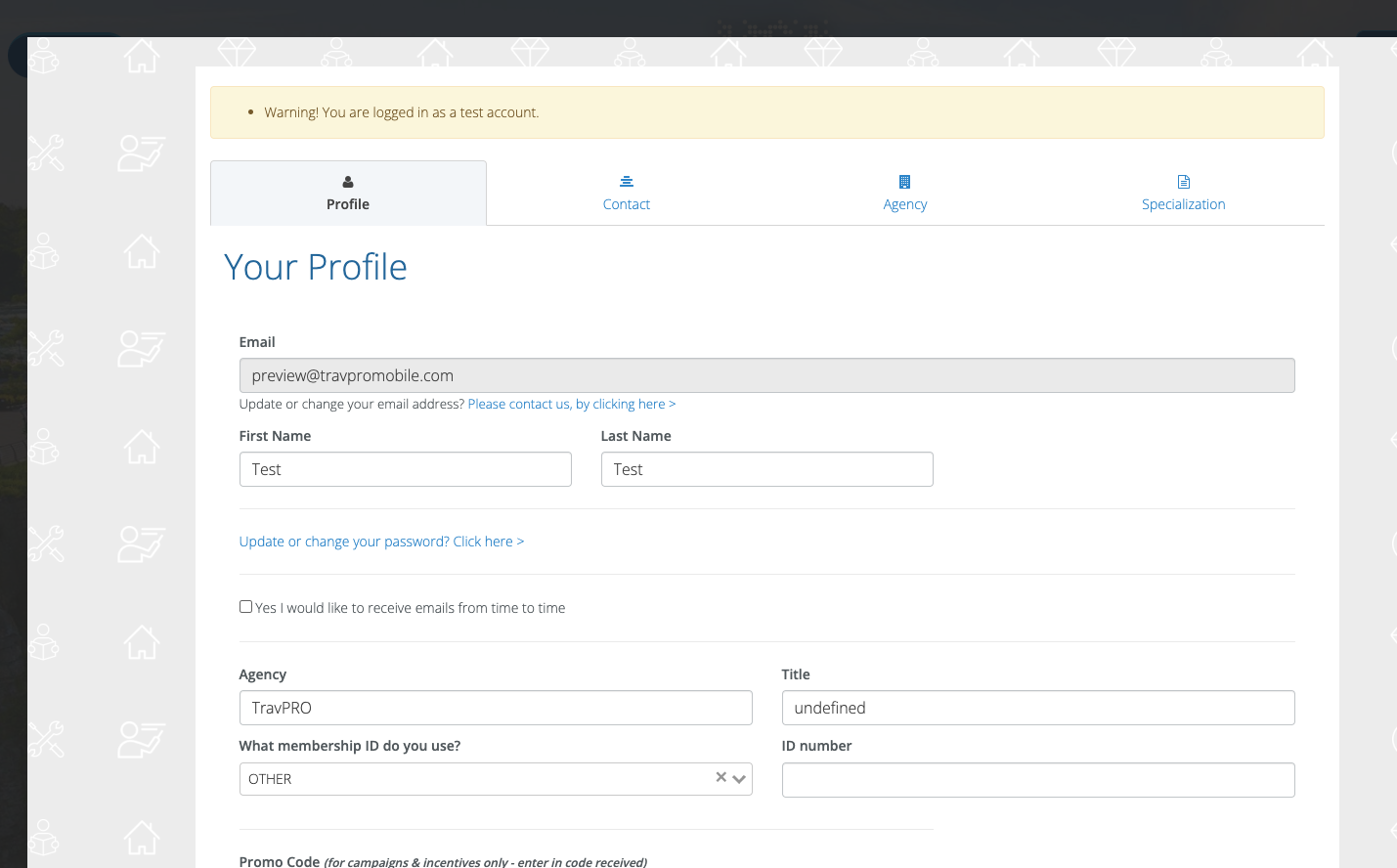Click the Title field showing undefined

pyautogui.click(x=1037, y=708)
